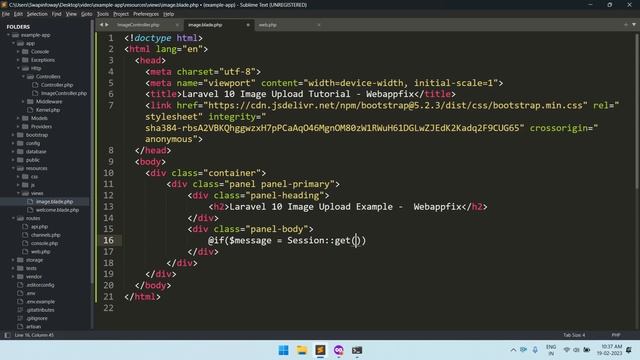Open the View menu
Screen dimensions: 640x360
71,14
